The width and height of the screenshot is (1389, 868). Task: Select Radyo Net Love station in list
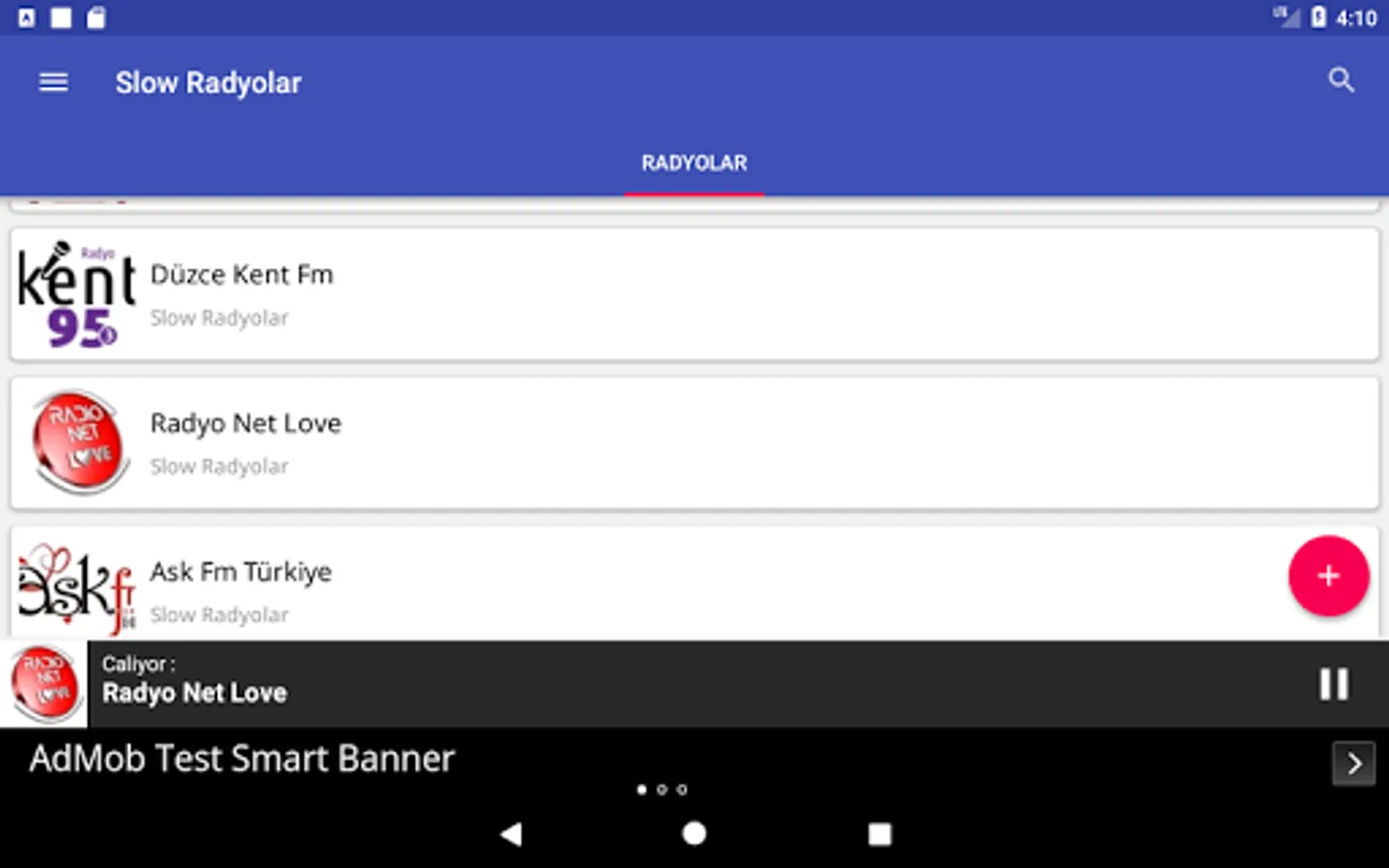[694, 443]
